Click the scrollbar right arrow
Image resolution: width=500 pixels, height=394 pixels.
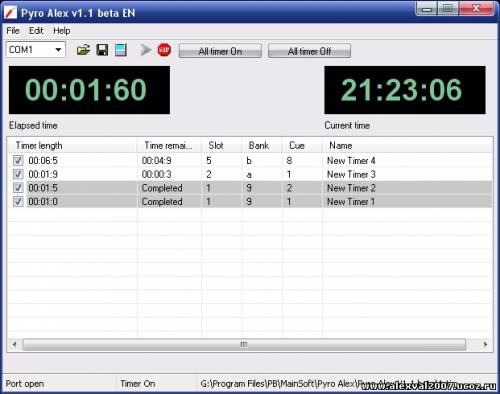(x=485, y=344)
